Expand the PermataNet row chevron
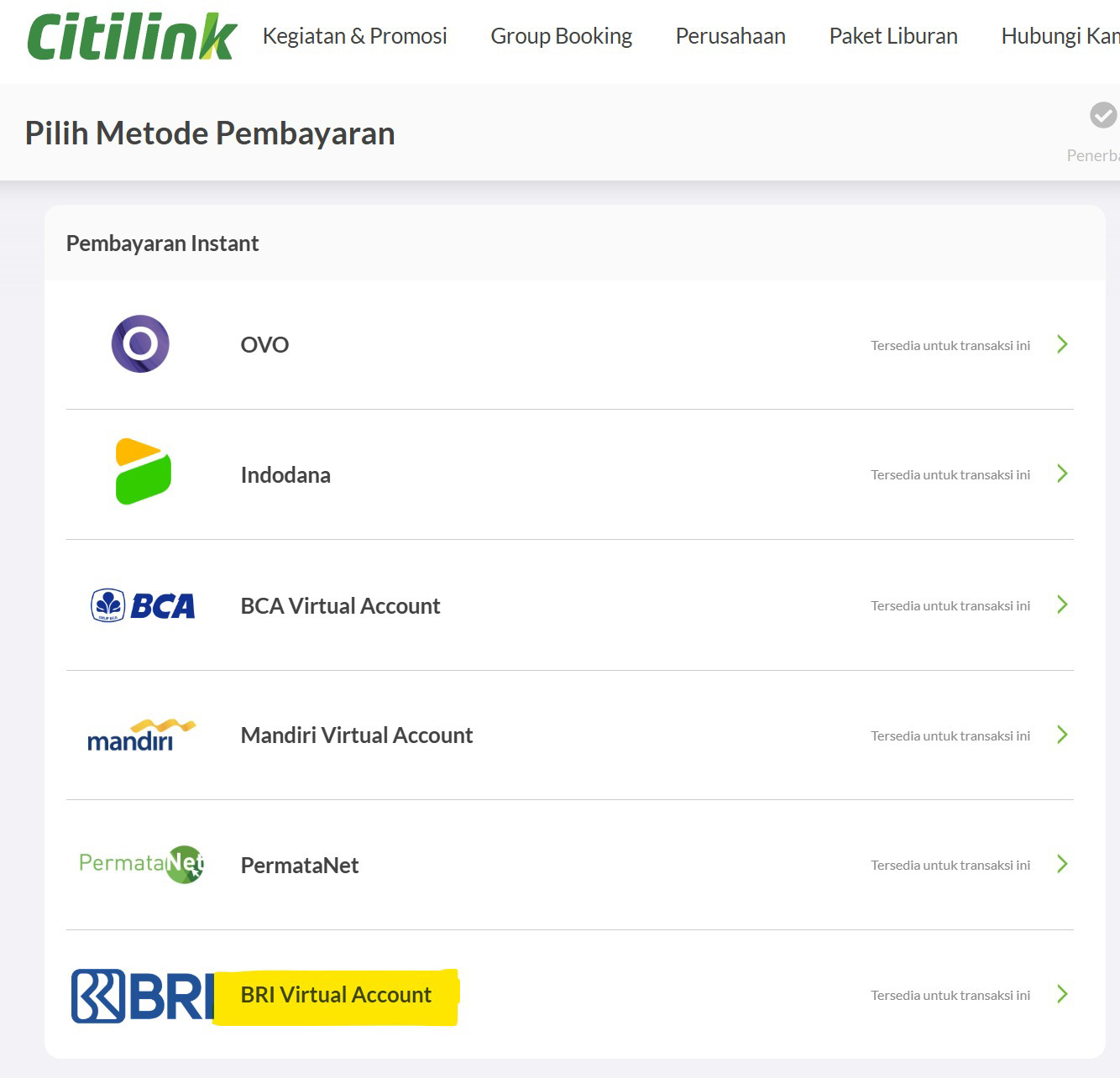The width and height of the screenshot is (1120, 1078). [1062, 864]
